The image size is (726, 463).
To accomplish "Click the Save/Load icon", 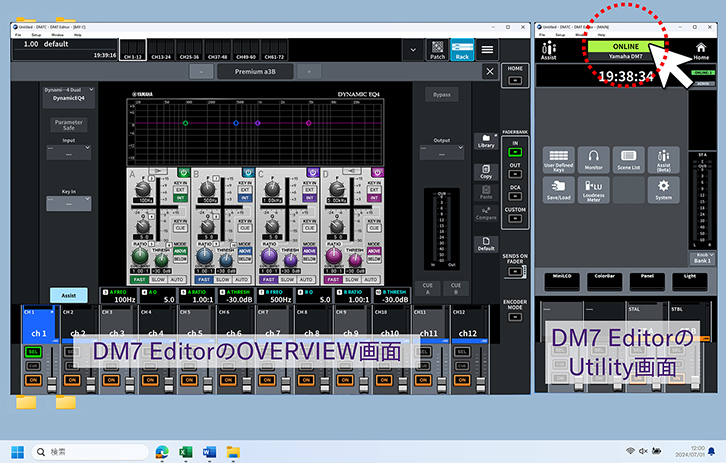I will [558, 190].
